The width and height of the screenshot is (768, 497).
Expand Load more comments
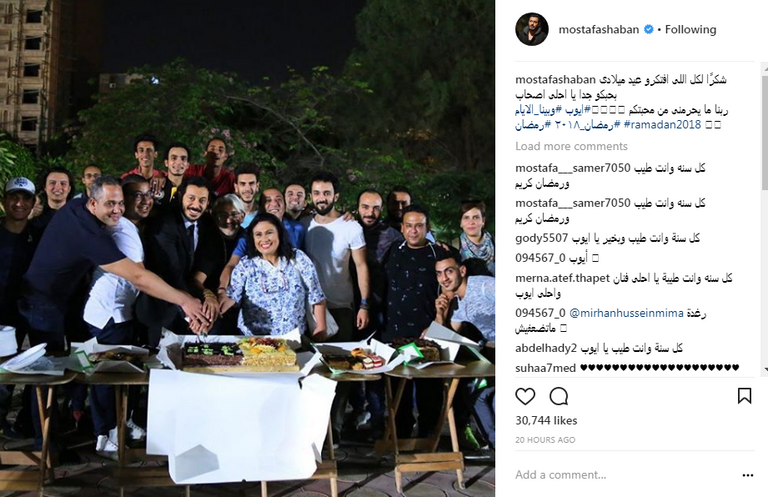(x=571, y=146)
